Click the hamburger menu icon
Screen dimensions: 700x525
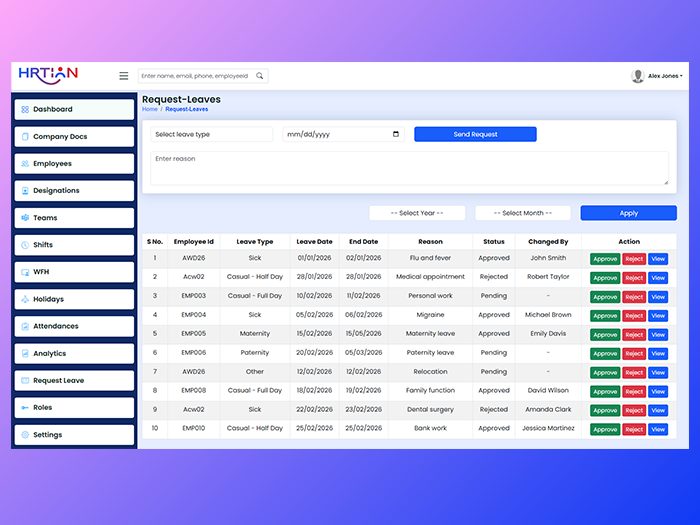click(x=124, y=76)
